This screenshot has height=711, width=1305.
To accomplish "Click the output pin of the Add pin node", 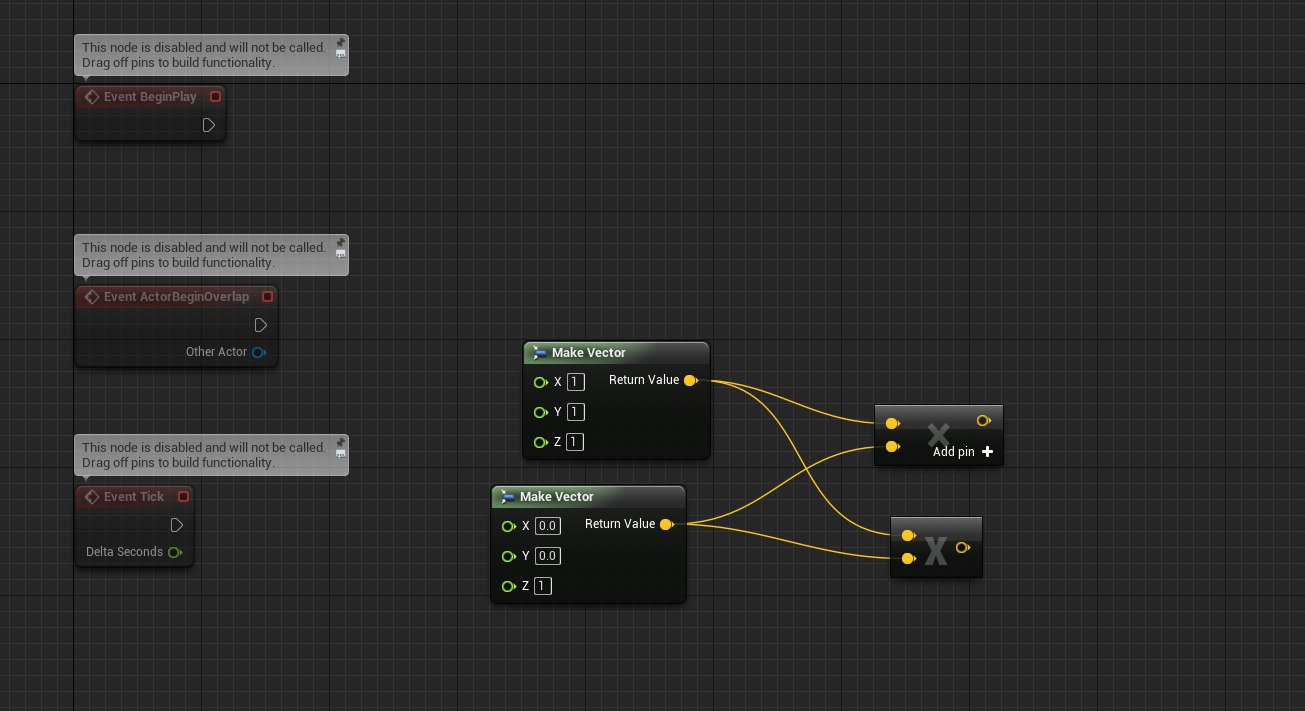I will 983,421.
